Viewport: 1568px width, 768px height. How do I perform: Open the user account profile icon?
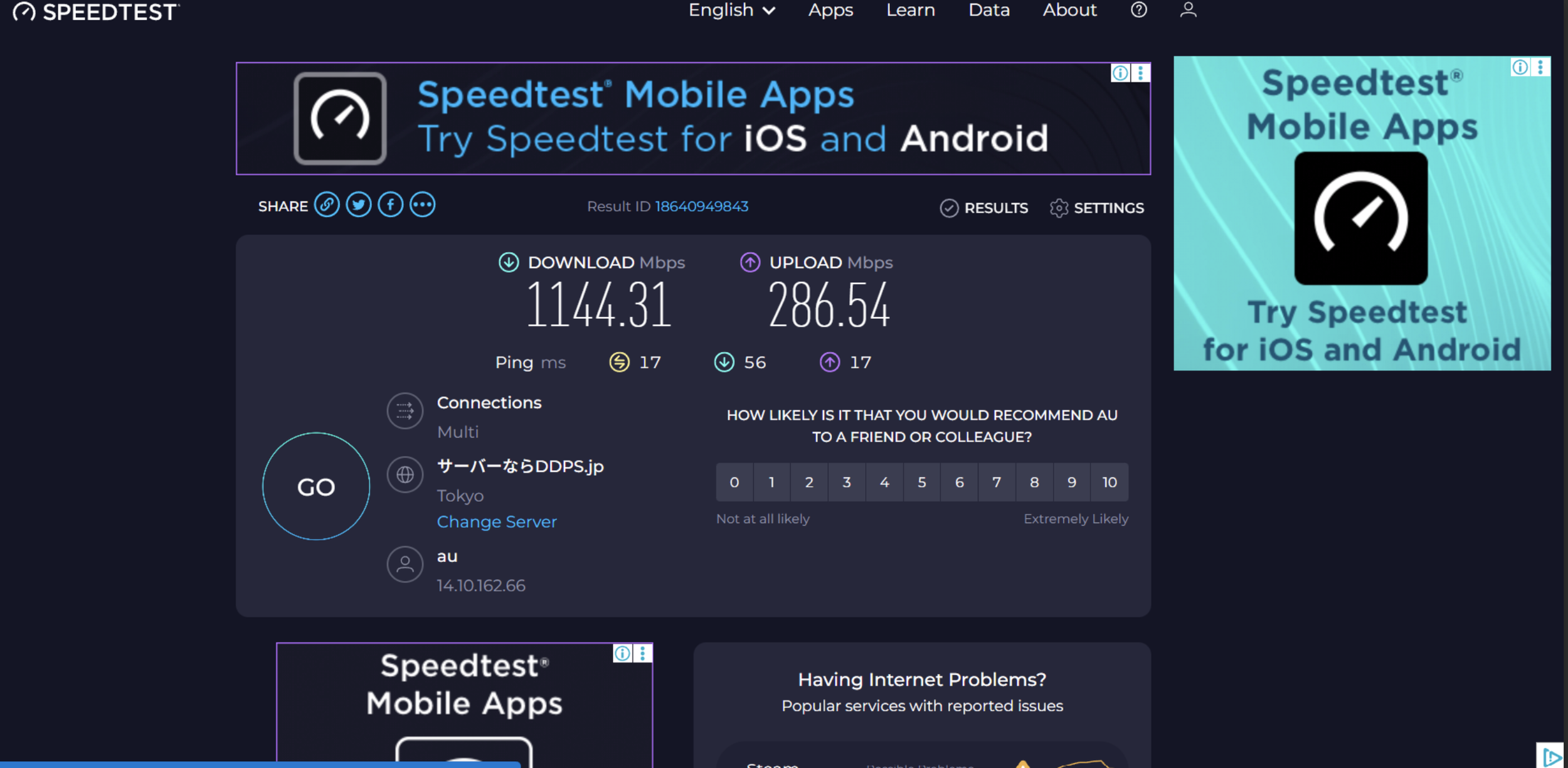click(x=1188, y=10)
